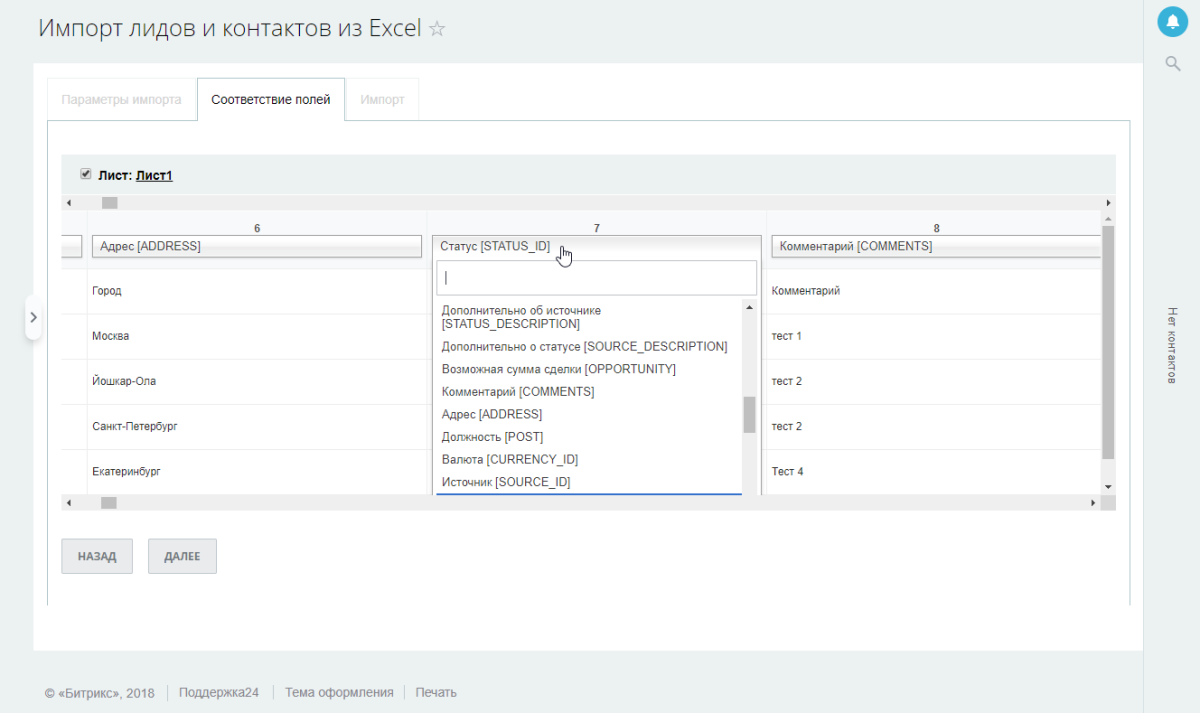Viewport: 1200px width, 713px height.
Task: Switch to the Параметры импорта tab
Action: pos(121,99)
